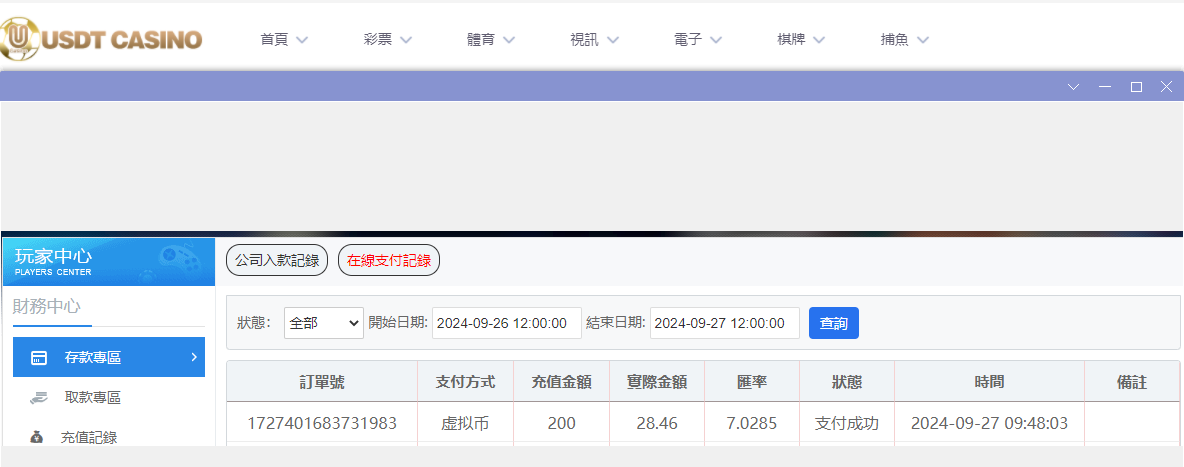This screenshot has width=1184, height=467.
Task: Click the 充值金額 column header
Action: point(561,382)
